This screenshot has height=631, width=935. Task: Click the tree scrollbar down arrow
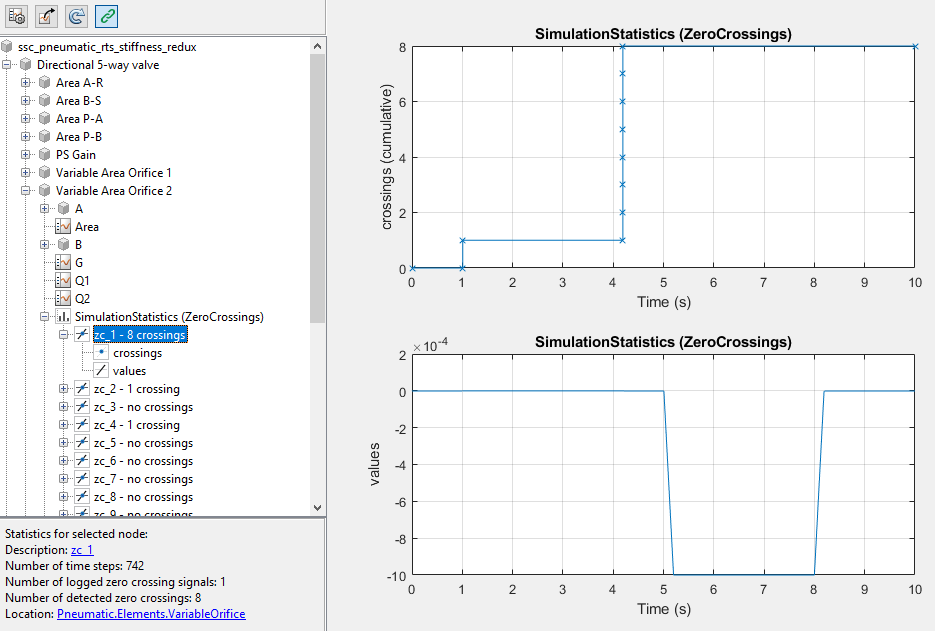[317, 508]
